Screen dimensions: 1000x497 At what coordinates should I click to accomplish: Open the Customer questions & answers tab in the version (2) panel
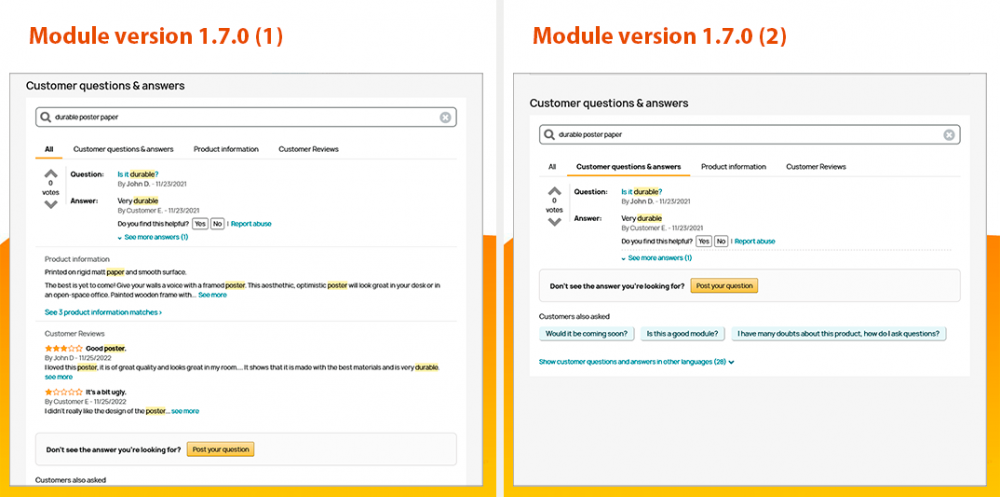[628, 167]
